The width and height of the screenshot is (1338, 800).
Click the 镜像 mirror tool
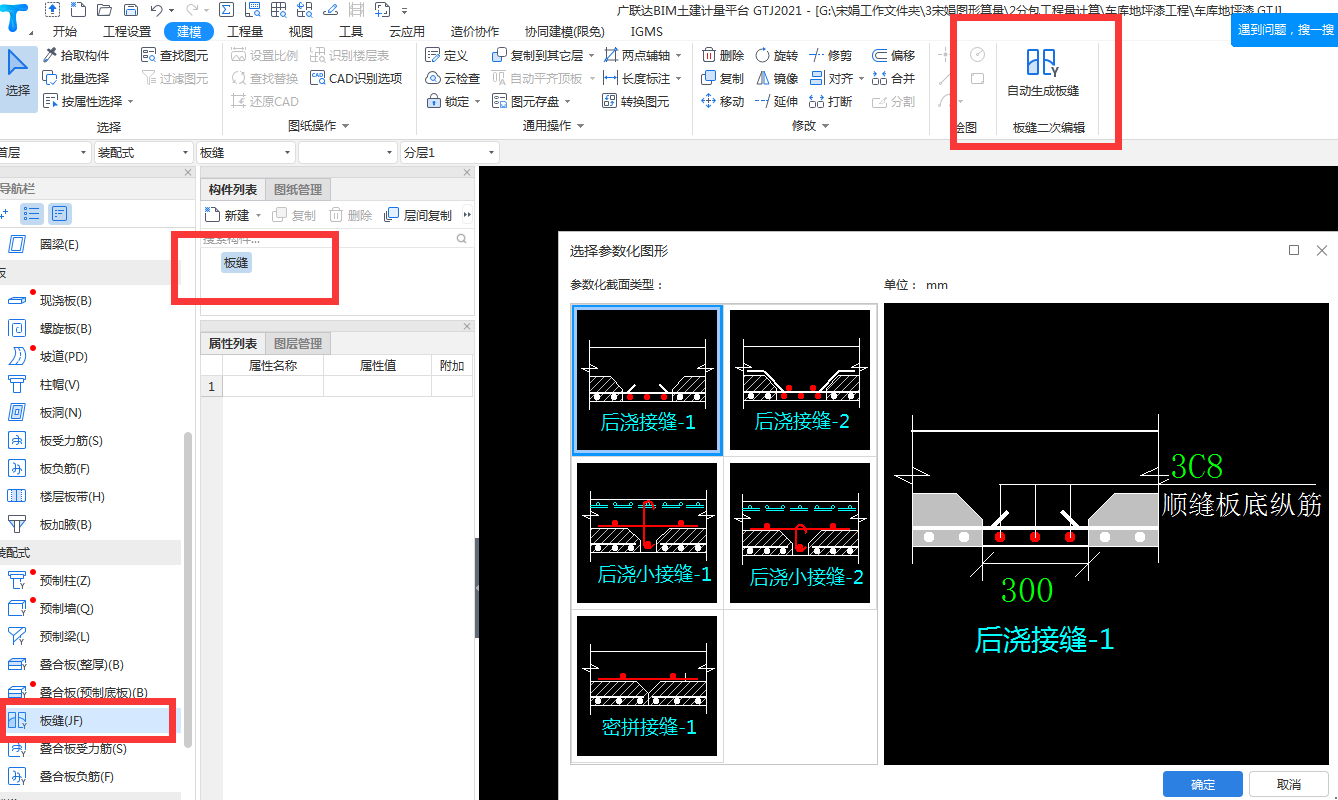click(x=777, y=78)
